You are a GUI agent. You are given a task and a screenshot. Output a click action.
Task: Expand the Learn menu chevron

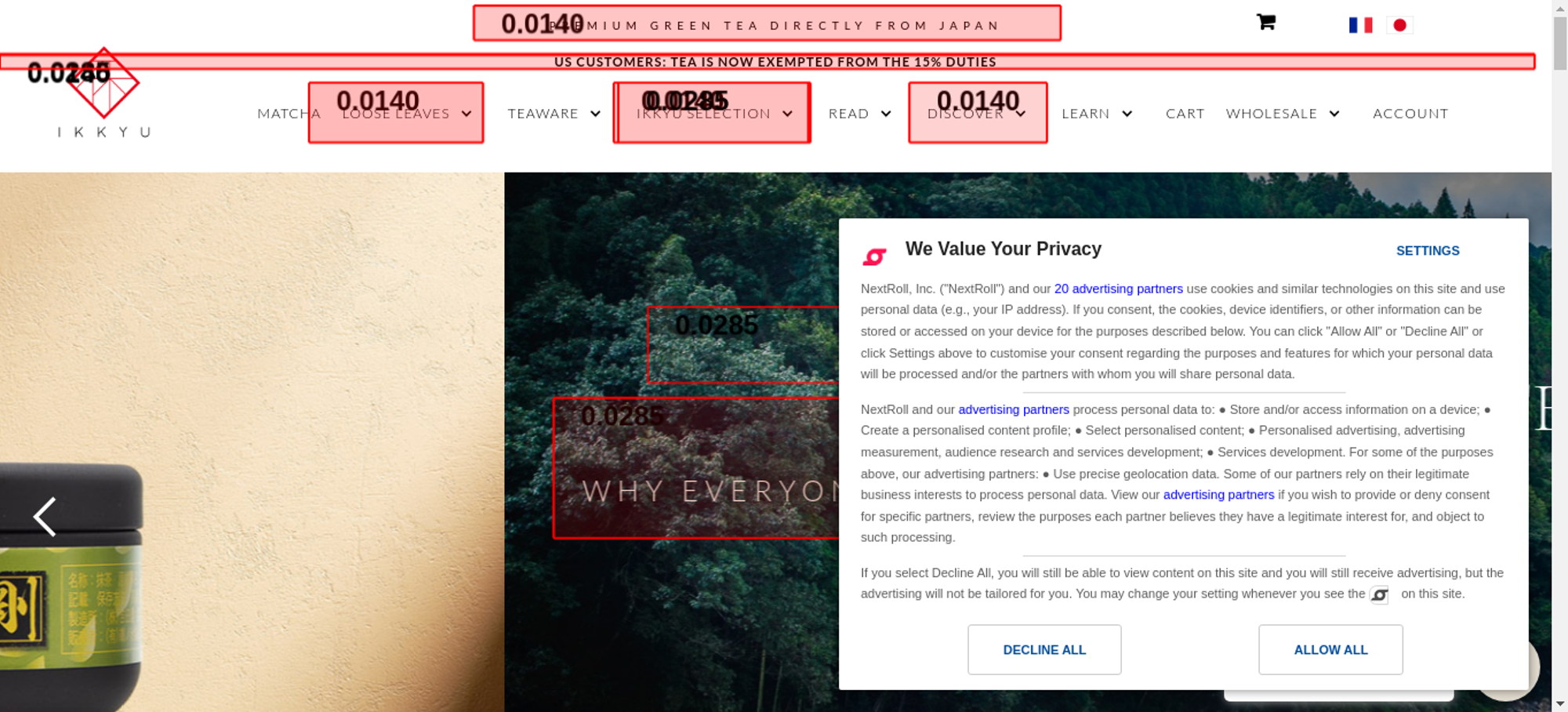coord(1127,114)
